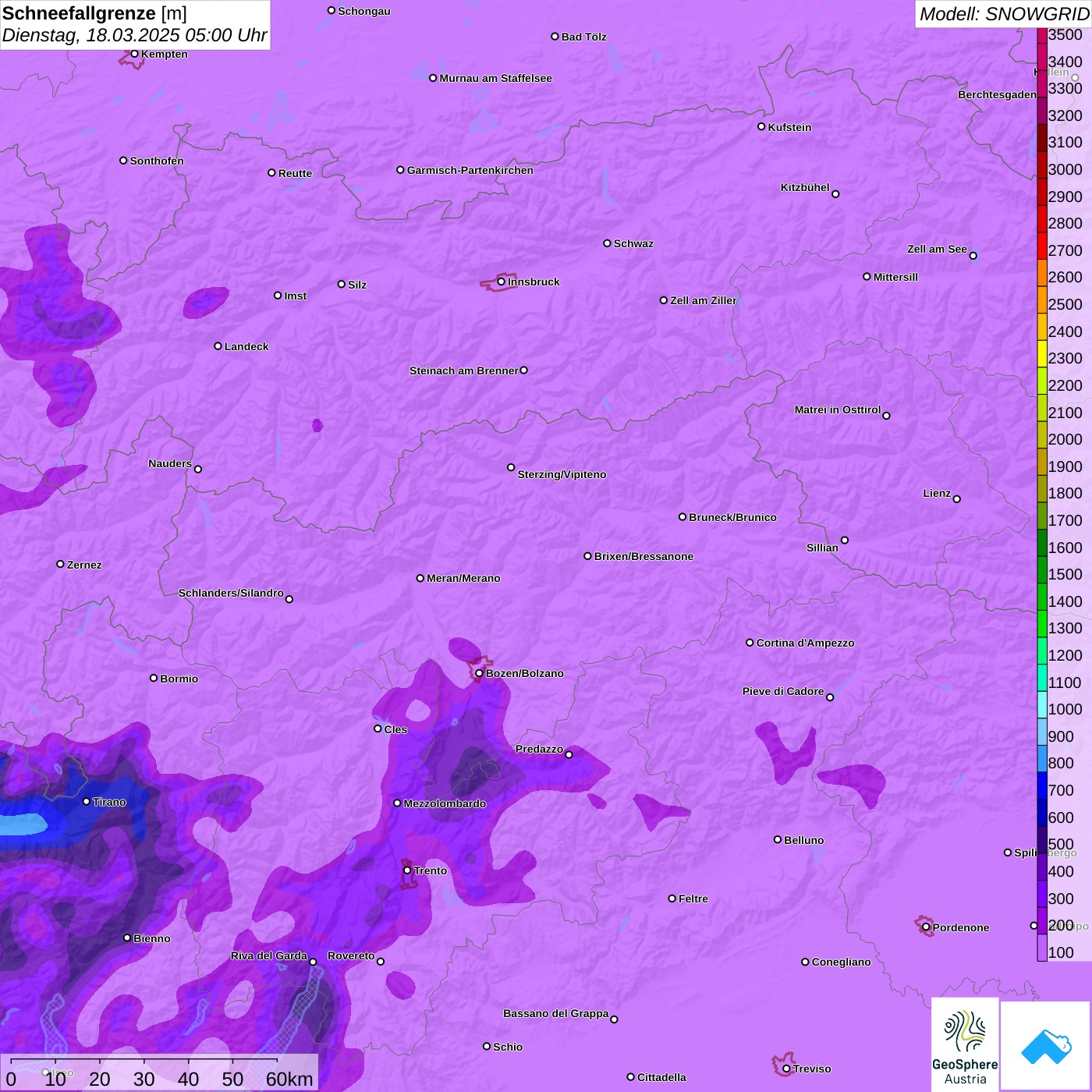Click the 60km scale bar label
1092x1092 pixels.
289,1079
